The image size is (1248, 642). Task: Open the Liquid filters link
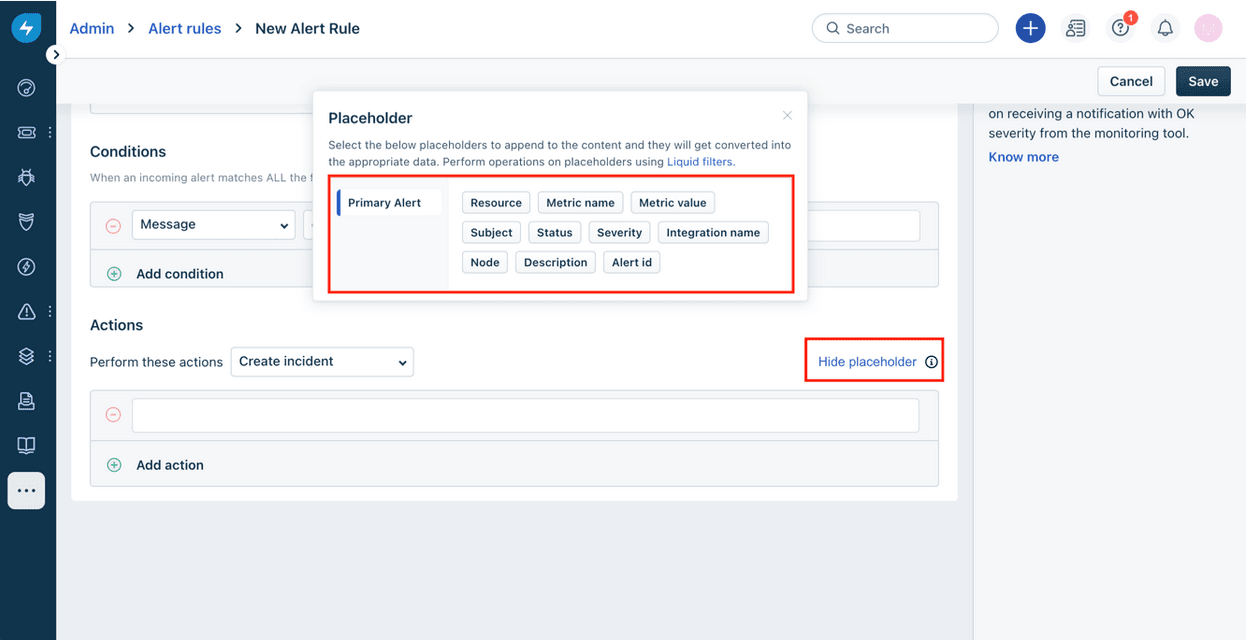click(700, 161)
